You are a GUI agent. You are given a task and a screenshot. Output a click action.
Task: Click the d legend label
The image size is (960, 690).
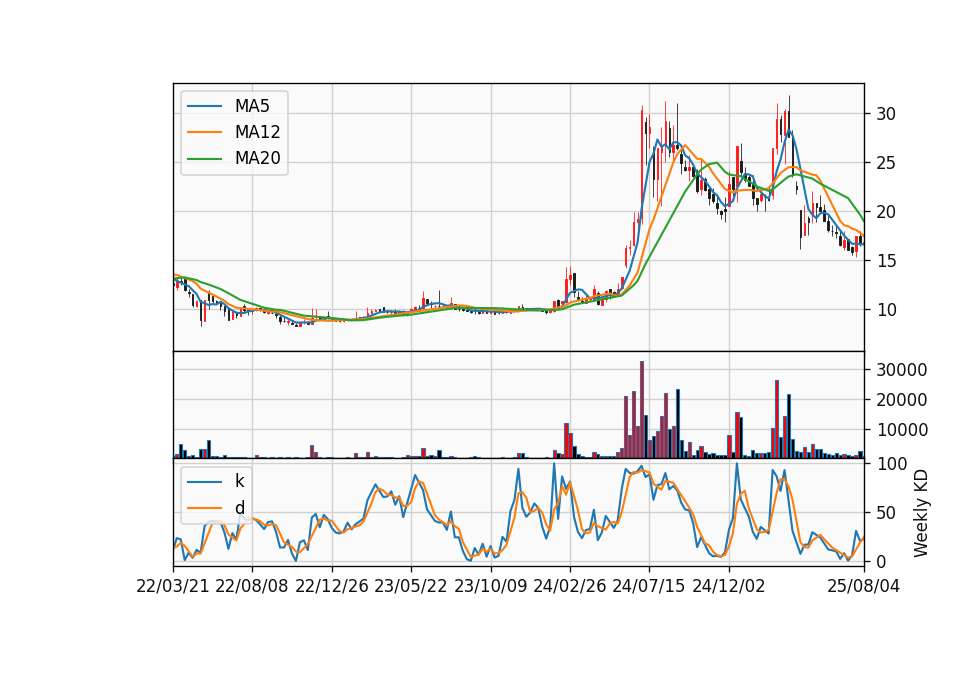pyautogui.click(x=239, y=508)
